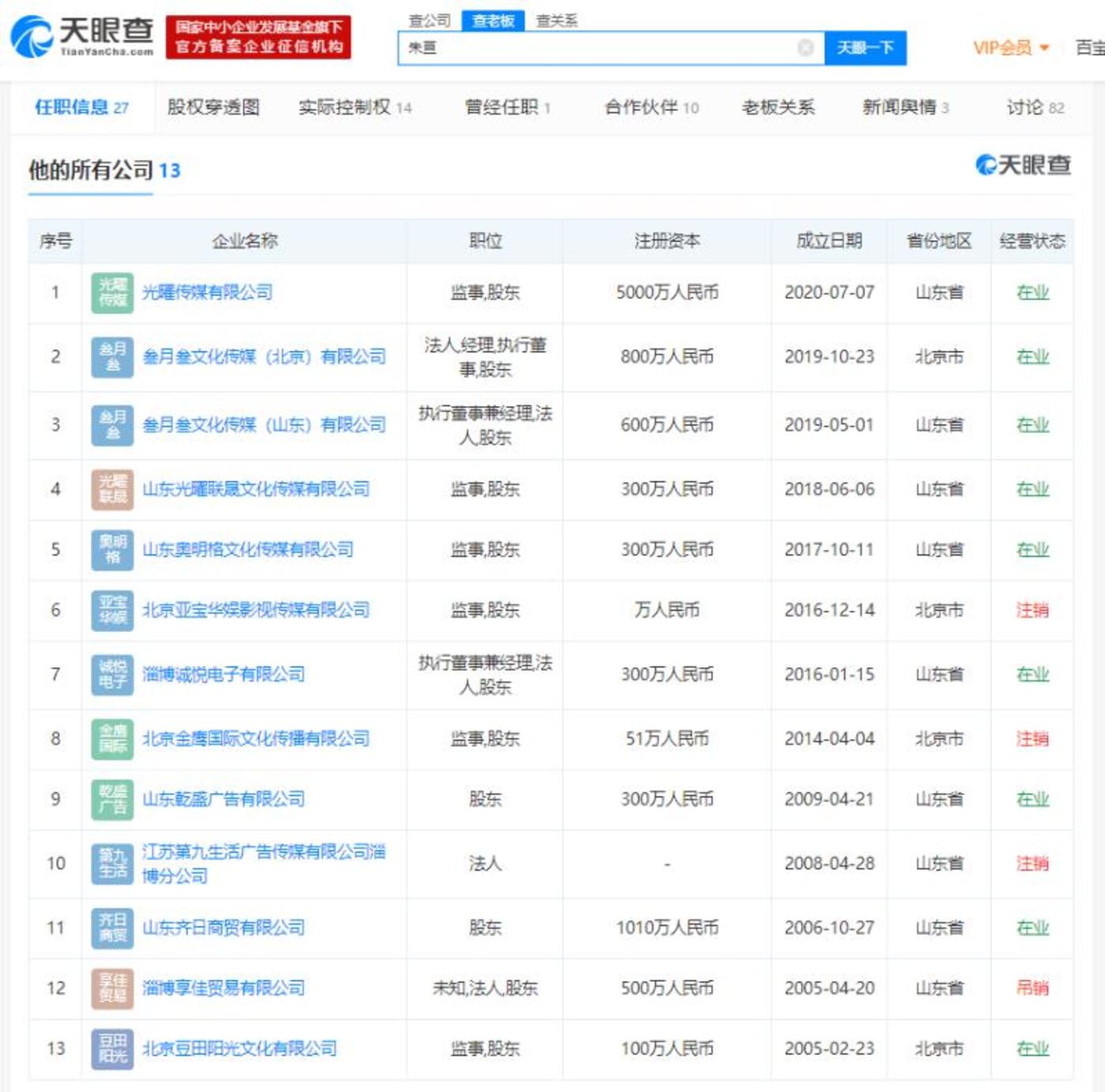The height and width of the screenshot is (1092, 1105).
Task: Open the 讨论 82 tab
Action: 1035,107
